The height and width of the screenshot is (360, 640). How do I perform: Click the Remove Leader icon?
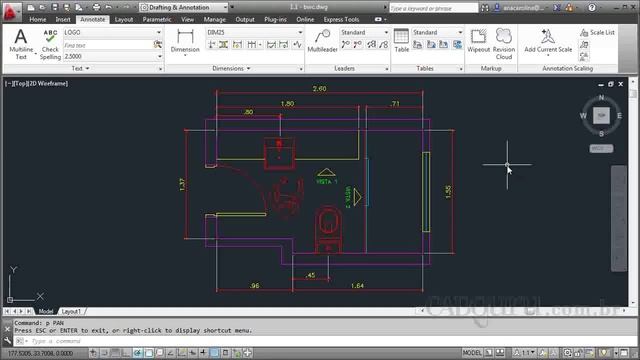click(x=358, y=44)
